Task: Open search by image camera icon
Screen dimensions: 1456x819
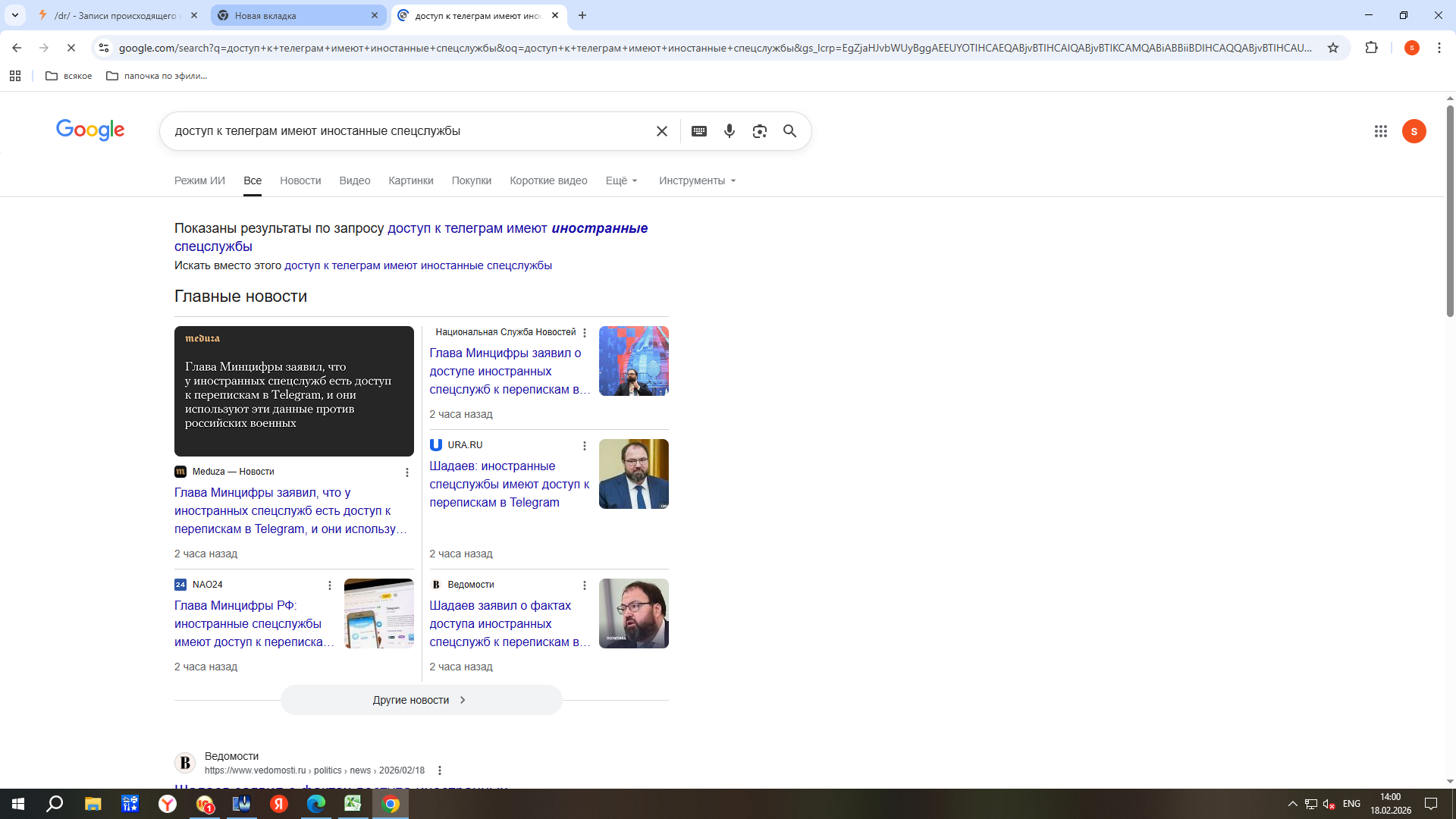Action: point(759,131)
